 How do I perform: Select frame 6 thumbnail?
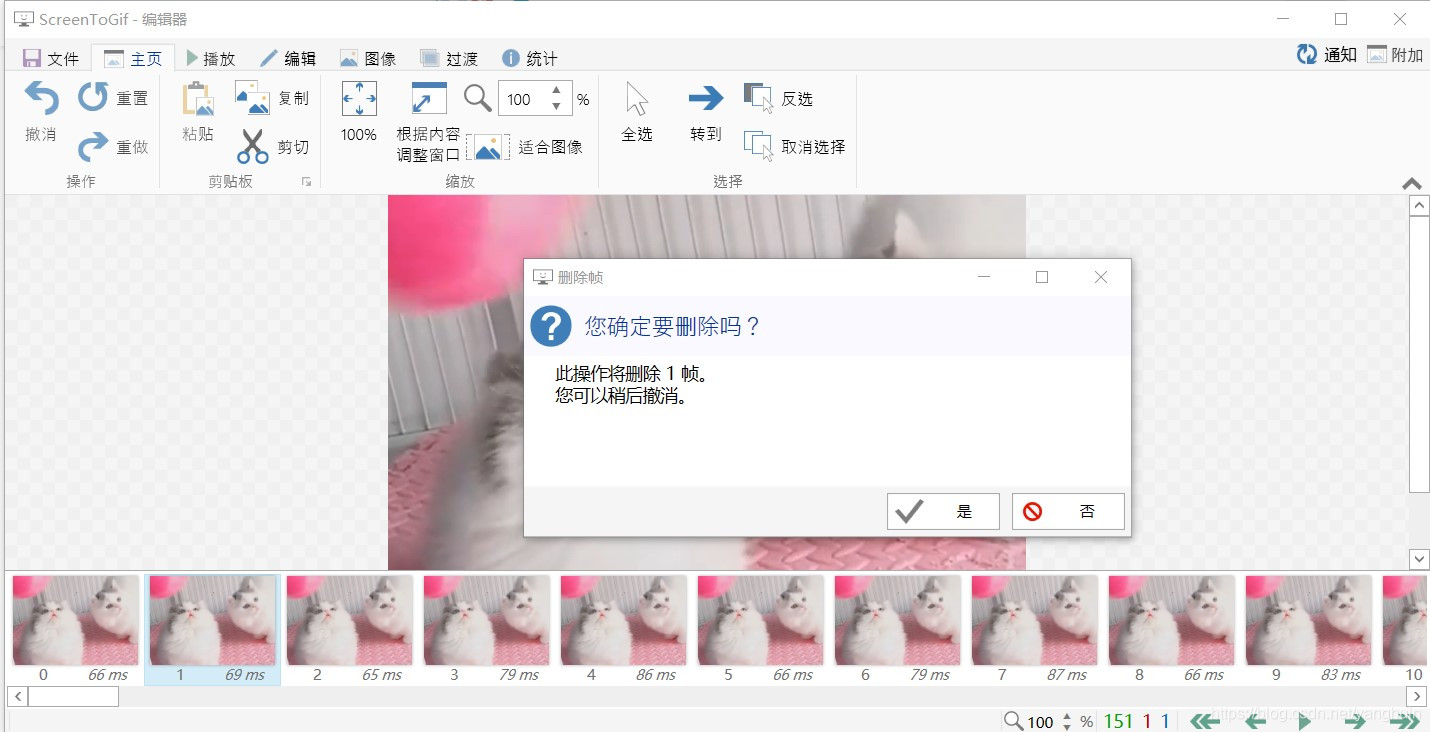point(898,629)
